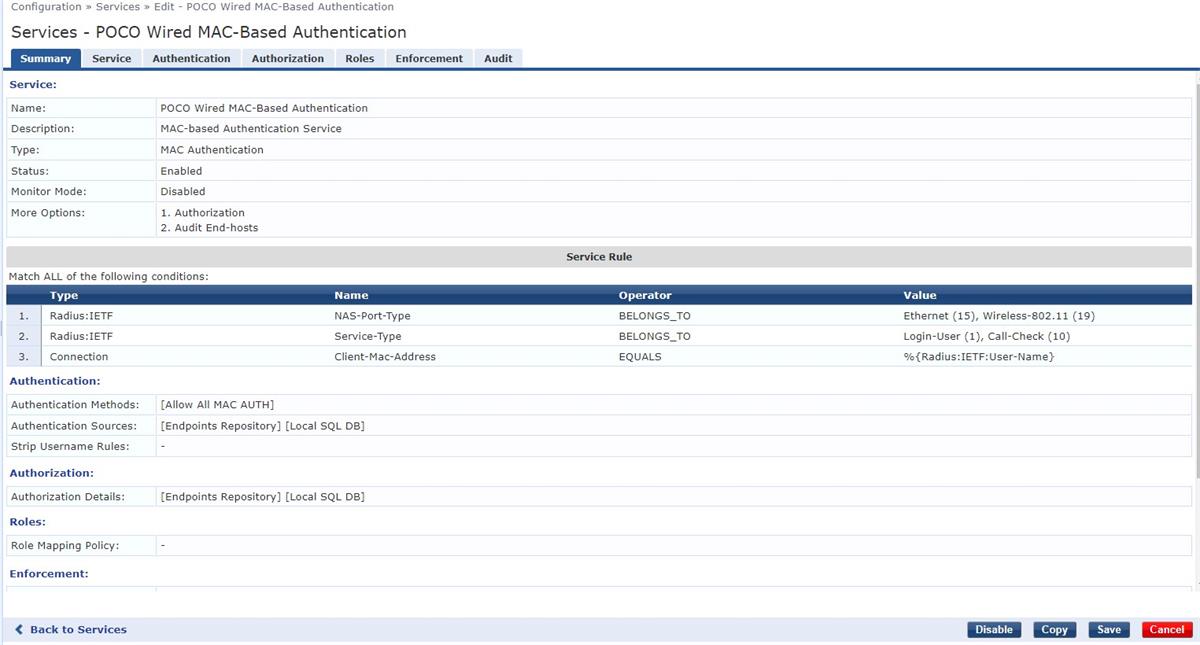This screenshot has width=1200, height=645.
Task: Click the 'MAC Authentication' type value
Action: point(212,150)
